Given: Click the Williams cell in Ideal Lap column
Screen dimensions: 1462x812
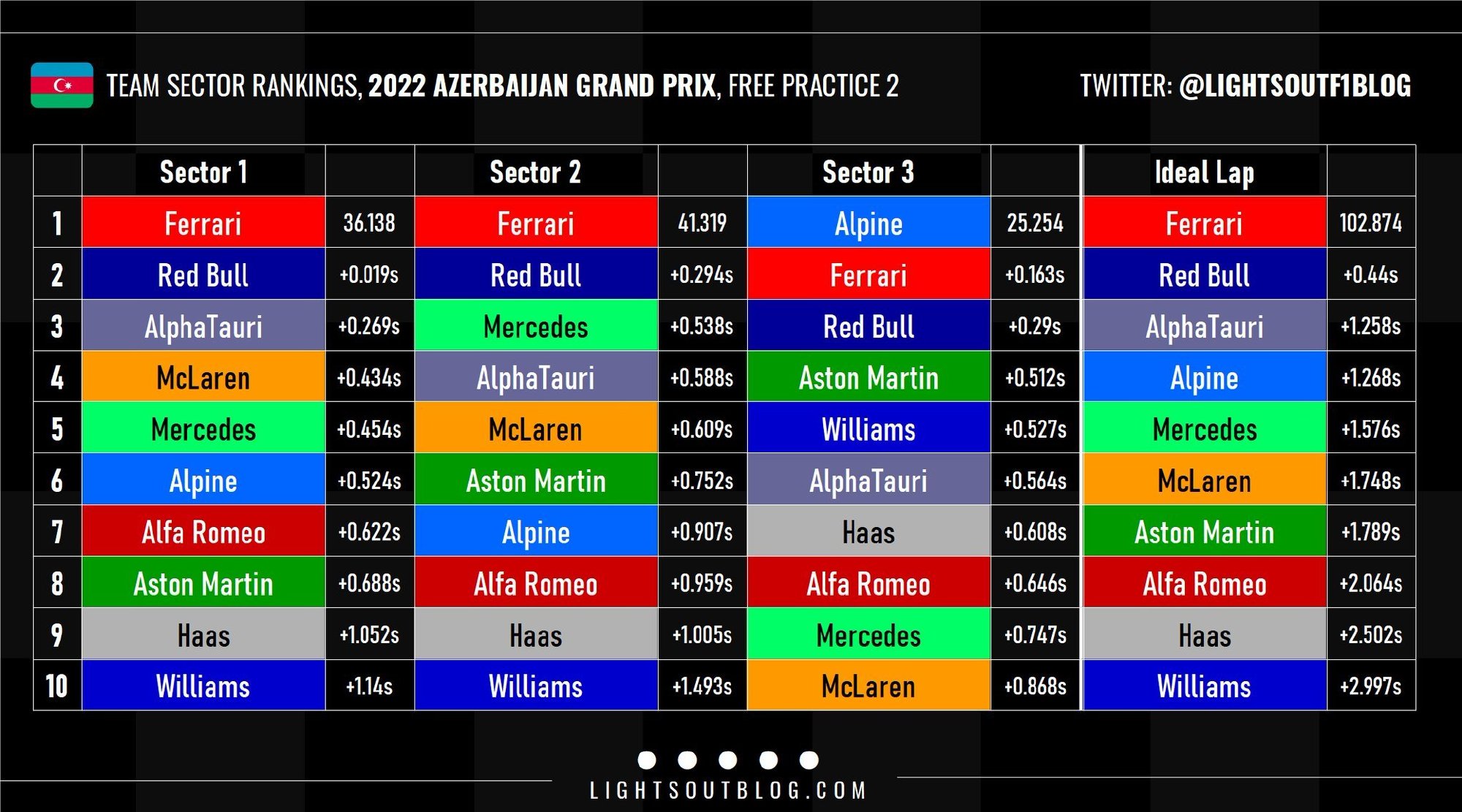Looking at the screenshot, I should (1205, 686).
